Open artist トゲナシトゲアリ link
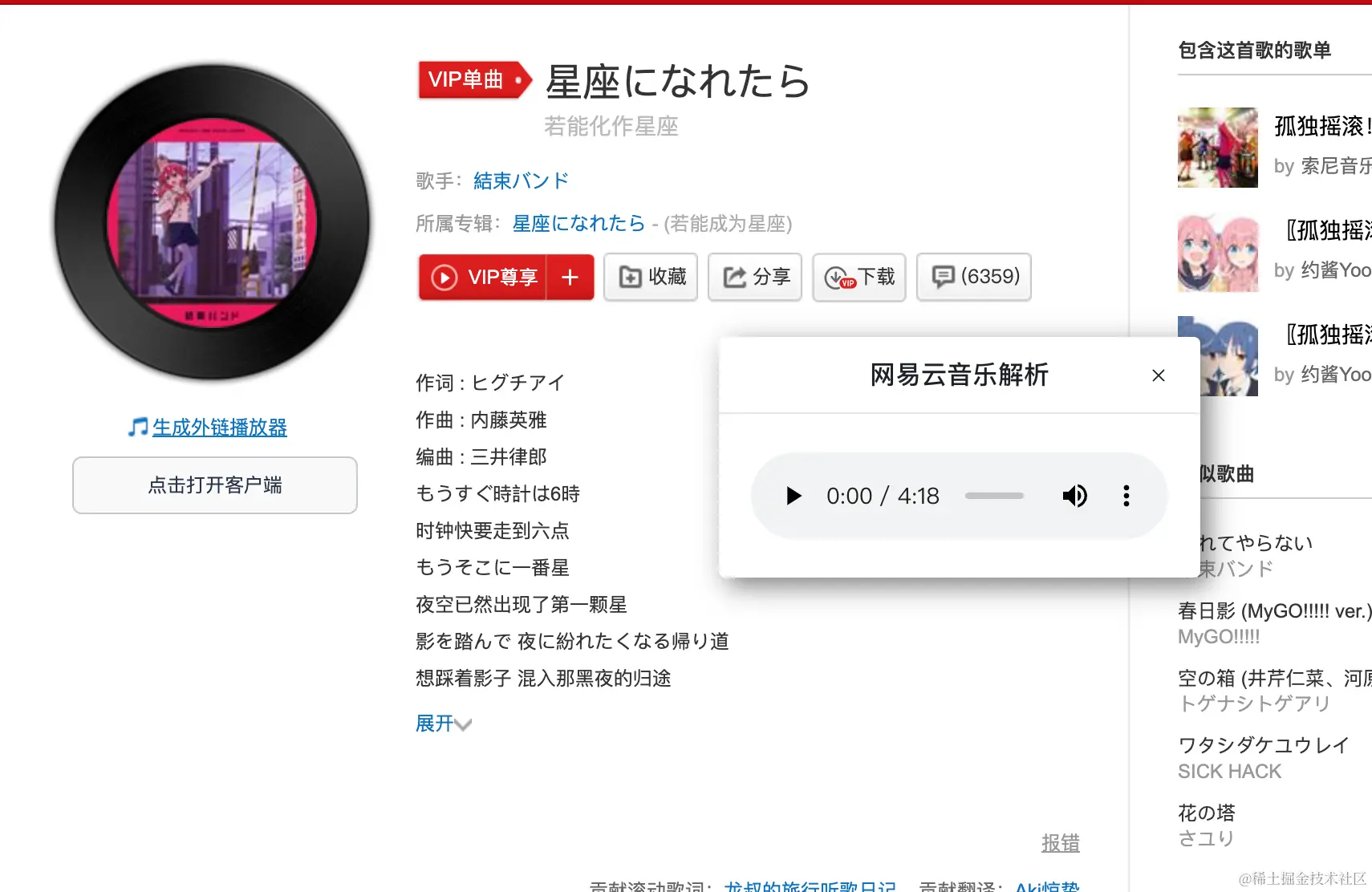Screen dimensions: 1372x892 (x=1254, y=703)
